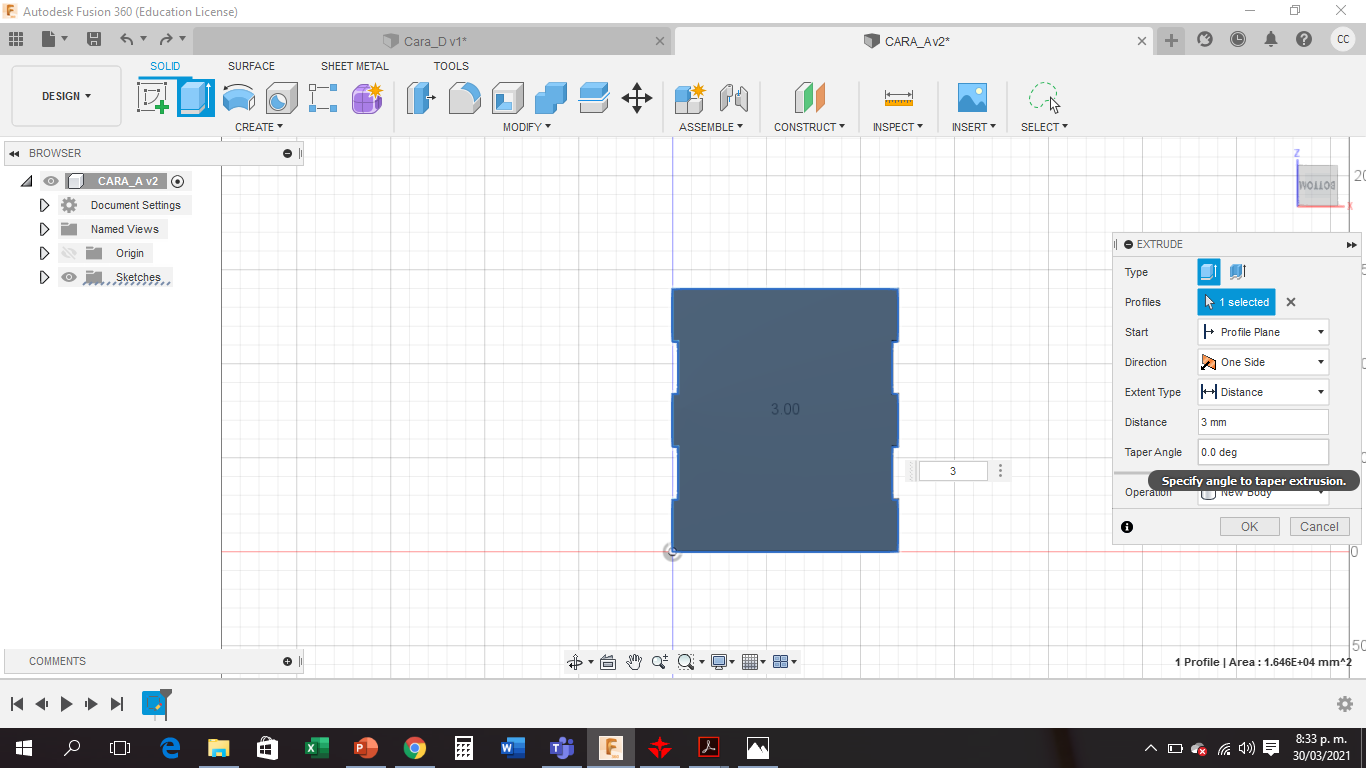Open the DESIGN workspace dropdown
Screen dimensions: 1366x768
click(x=66, y=96)
